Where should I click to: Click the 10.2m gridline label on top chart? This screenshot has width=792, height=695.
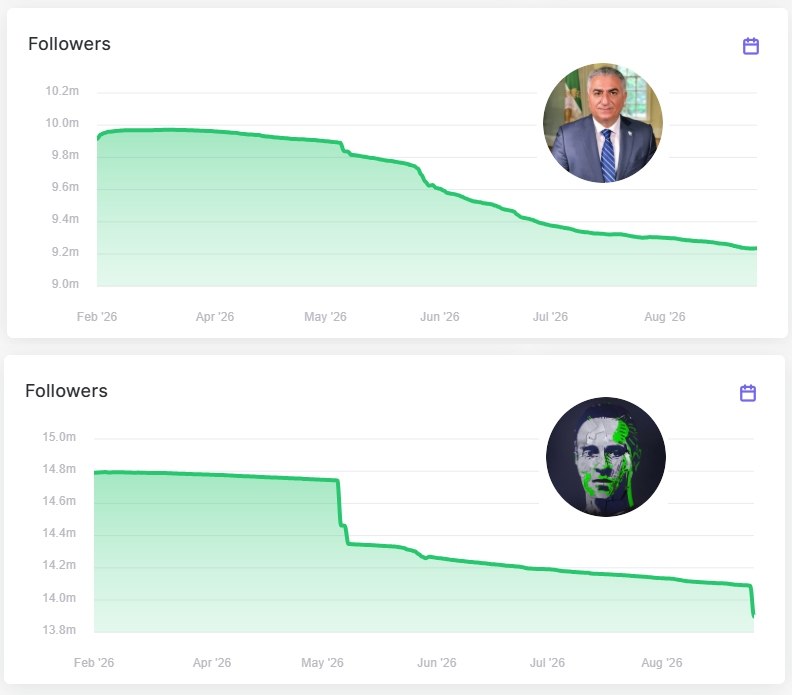point(62,91)
